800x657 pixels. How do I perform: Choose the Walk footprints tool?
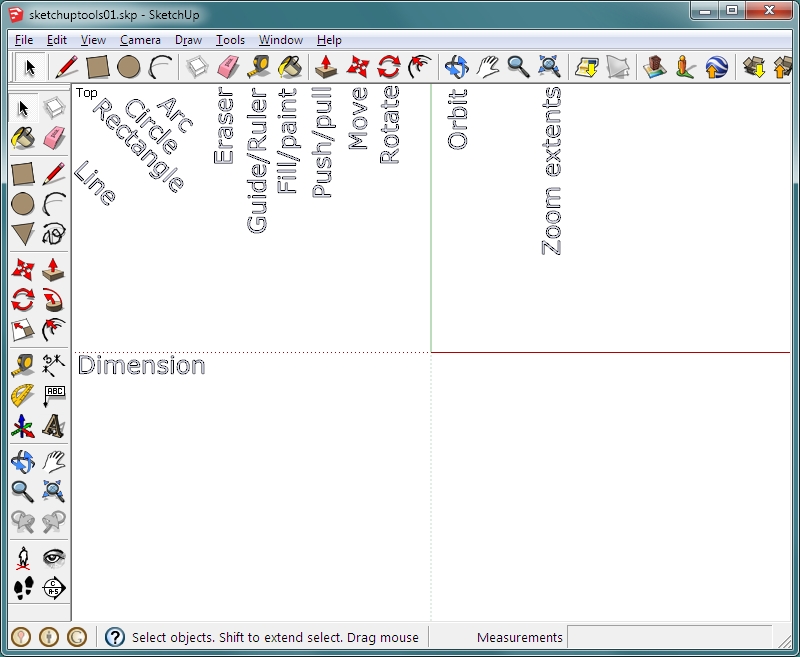pyautogui.click(x=23, y=588)
